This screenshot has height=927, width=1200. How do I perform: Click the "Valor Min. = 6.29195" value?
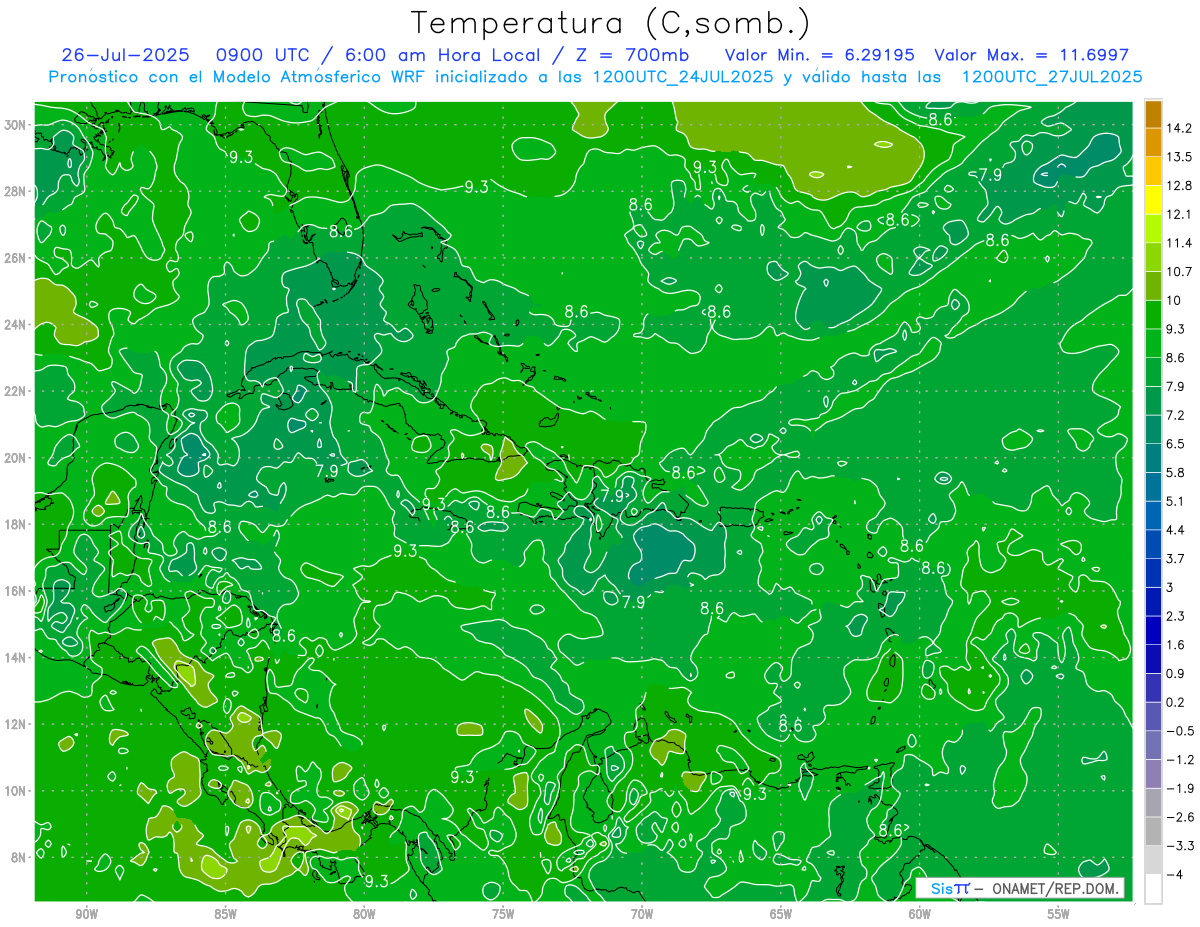[819, 55]
